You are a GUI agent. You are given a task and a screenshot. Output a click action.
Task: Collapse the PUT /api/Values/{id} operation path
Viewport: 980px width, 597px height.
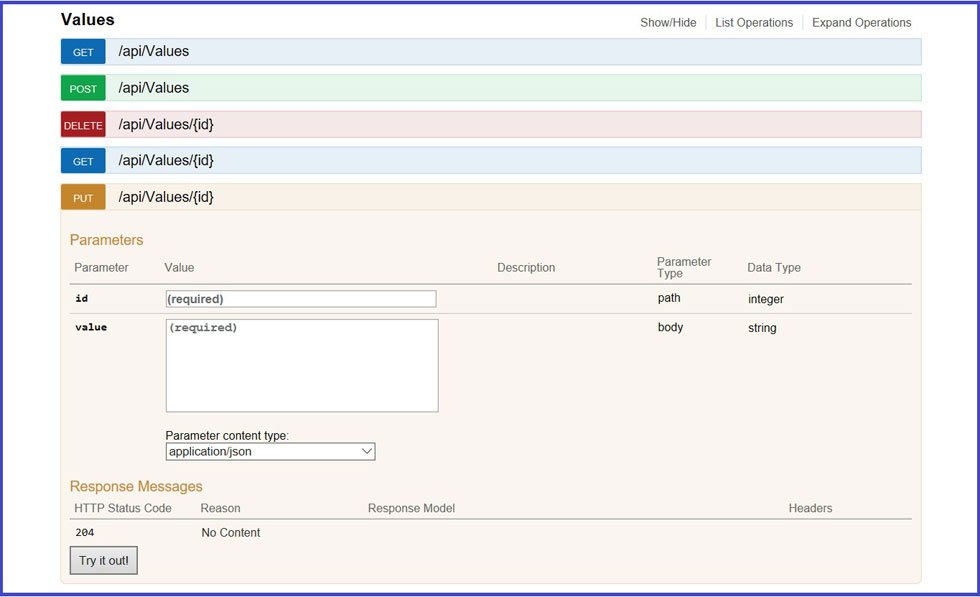click(x=166, y=197)
